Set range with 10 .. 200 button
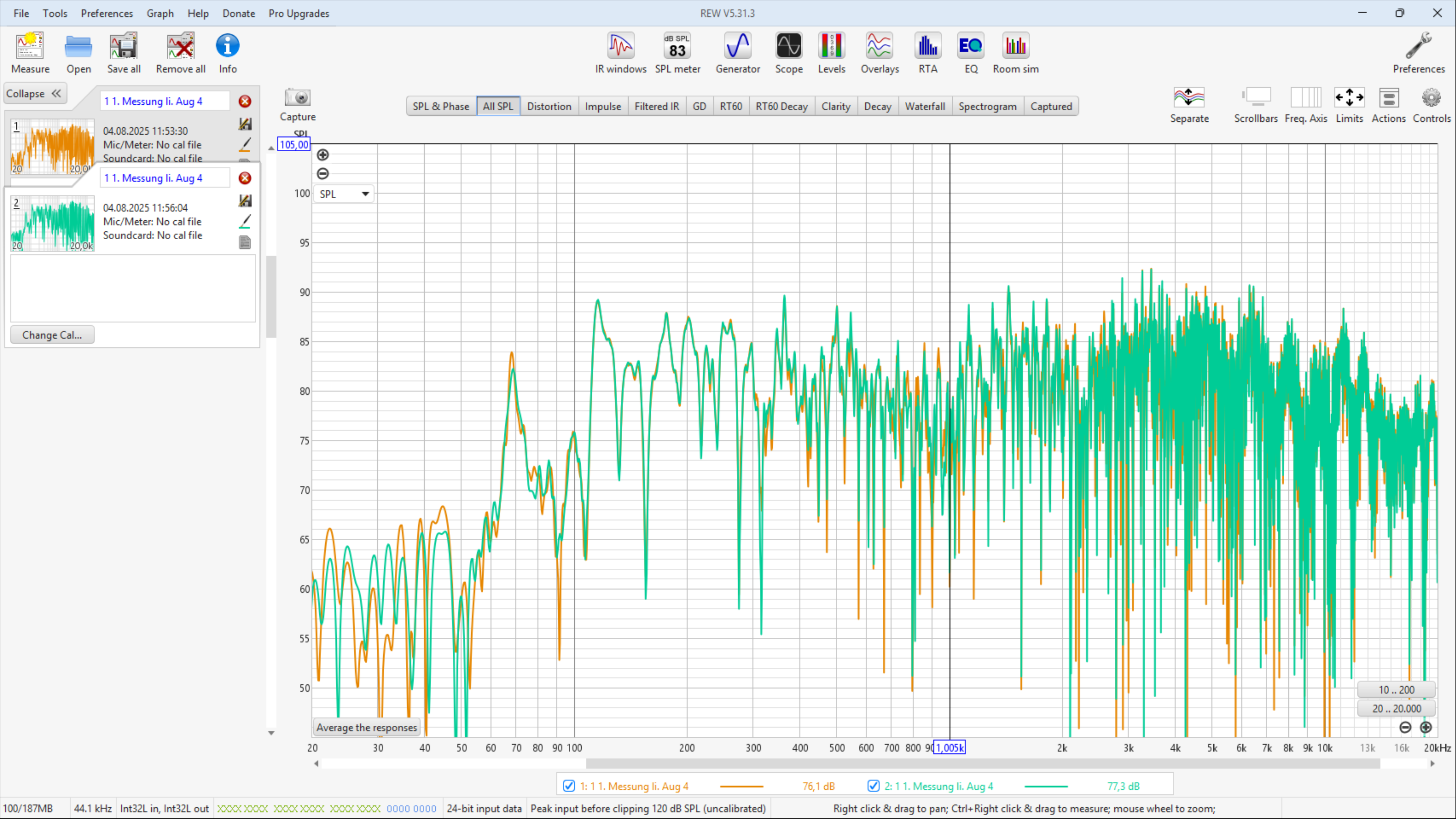Viewport: 1456px width, 819px height. [1396, 690]
